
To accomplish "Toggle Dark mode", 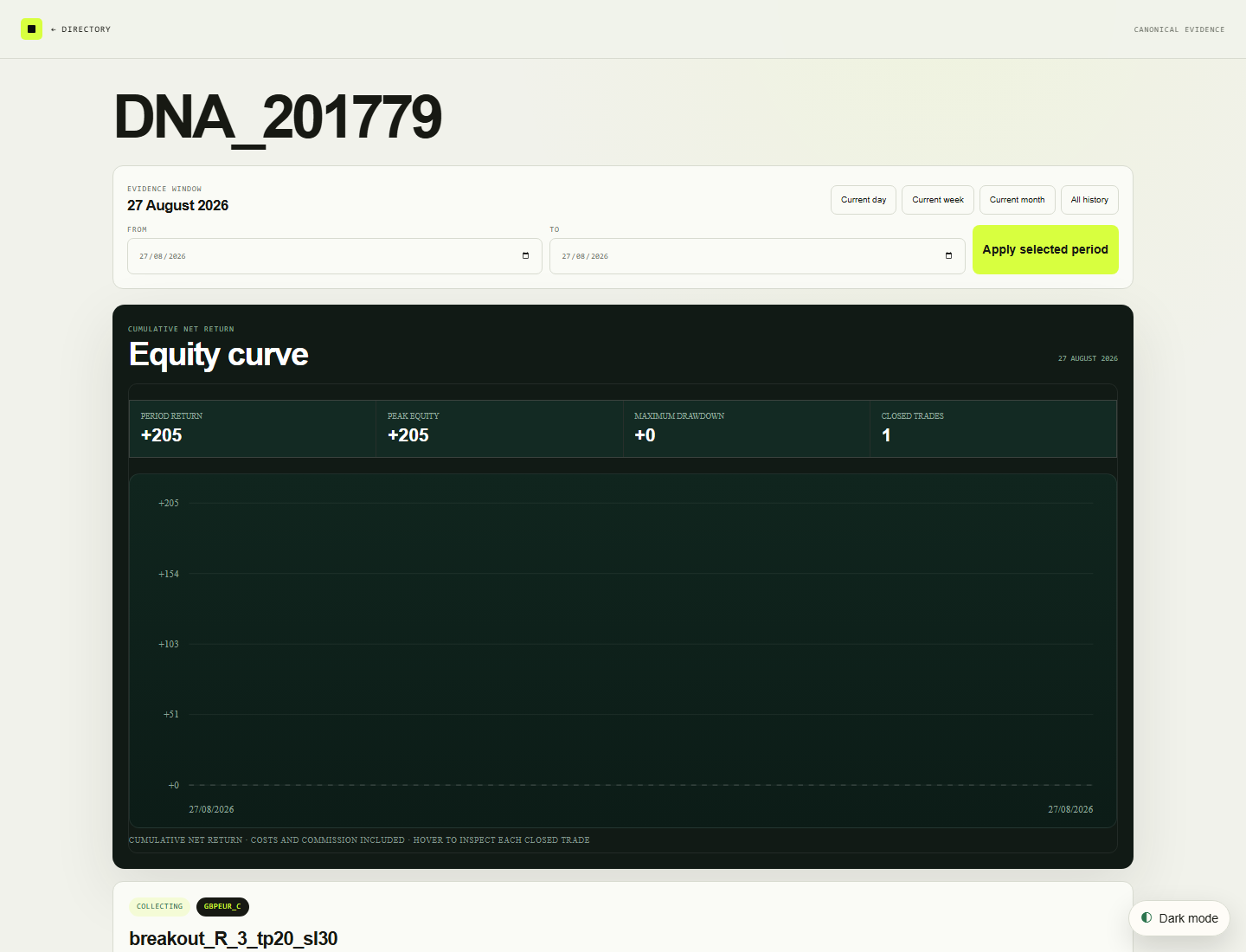I will (x=1179, y=918).
